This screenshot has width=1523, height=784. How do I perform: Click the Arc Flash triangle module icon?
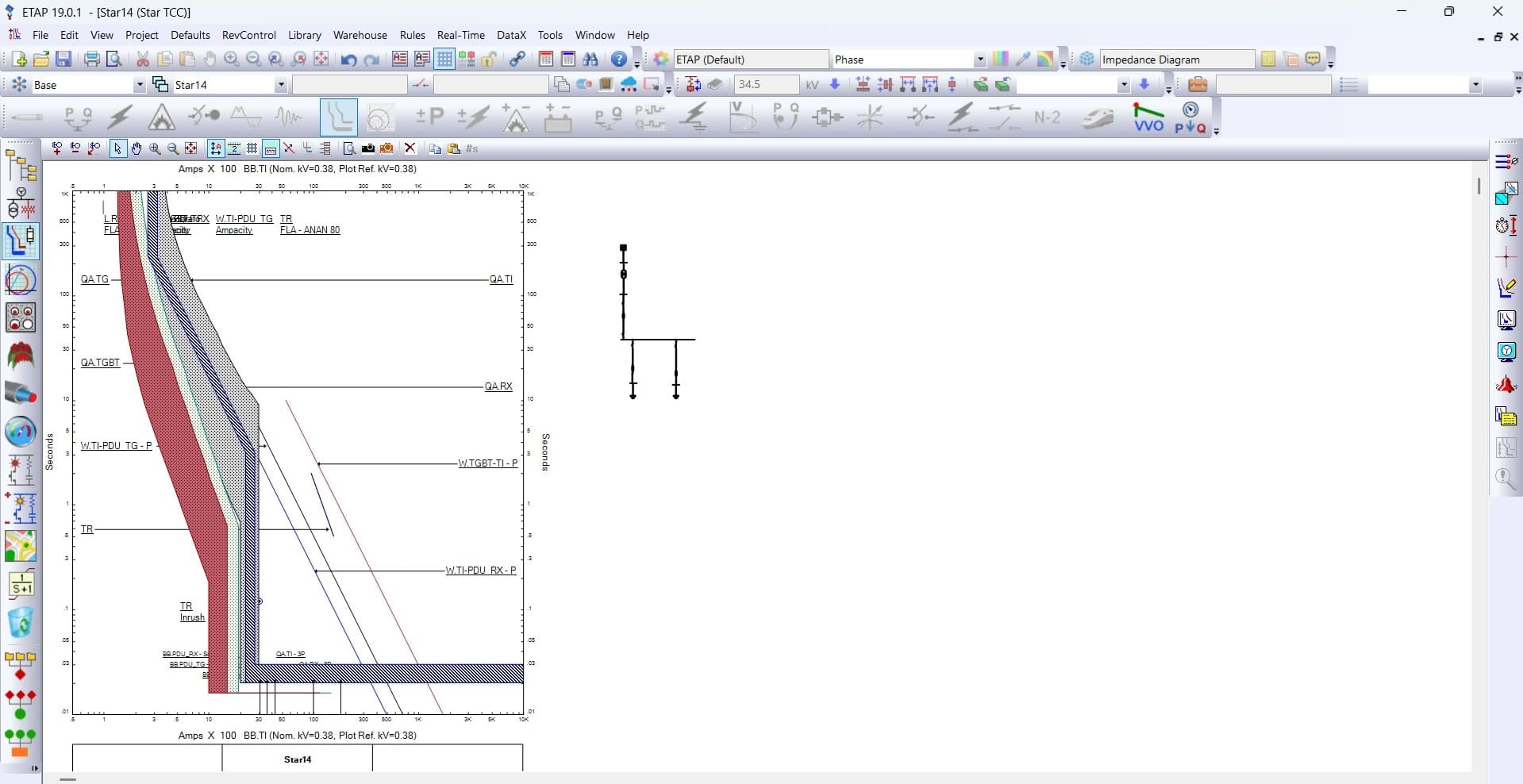[161, 117]
